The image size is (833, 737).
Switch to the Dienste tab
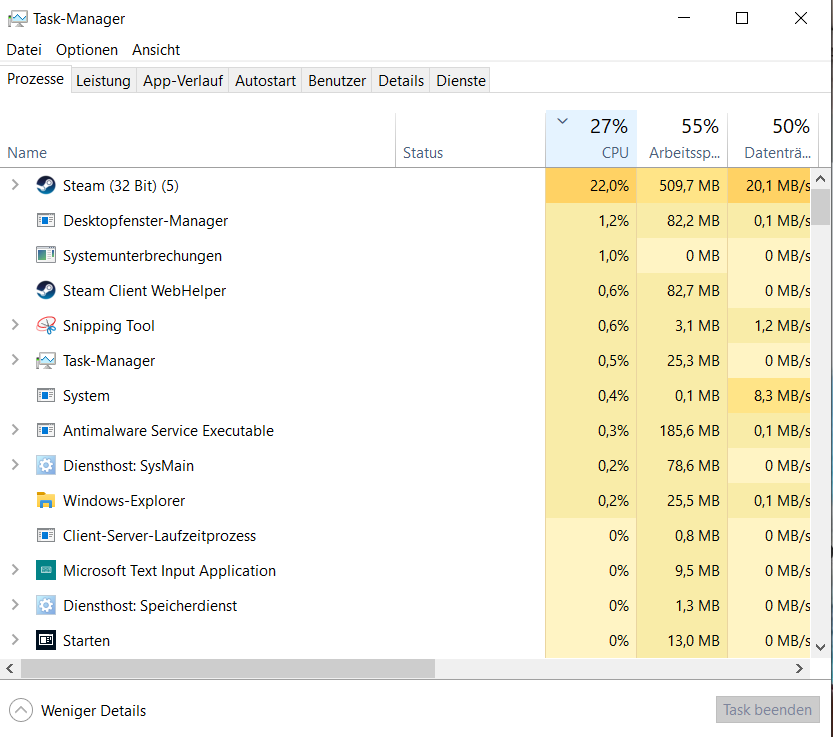(461, 81)
